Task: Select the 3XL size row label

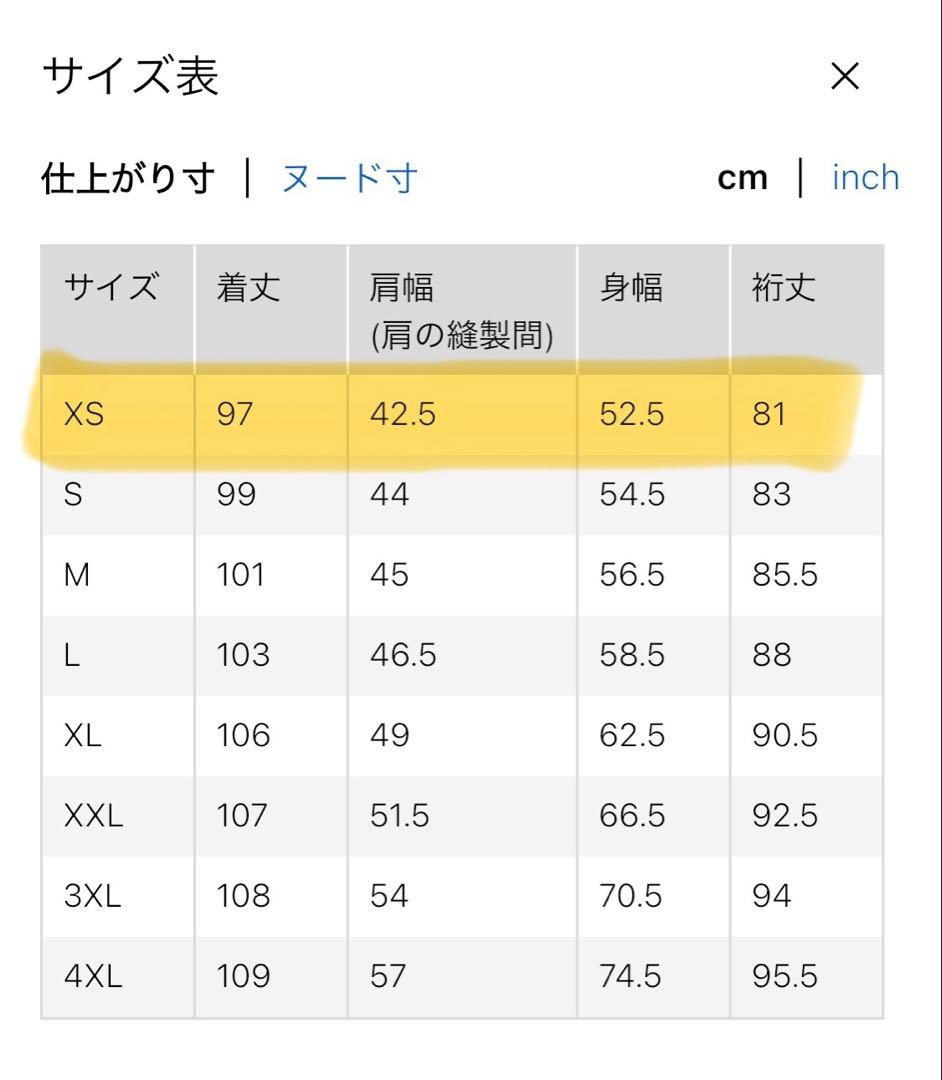Action: (92, 896)
